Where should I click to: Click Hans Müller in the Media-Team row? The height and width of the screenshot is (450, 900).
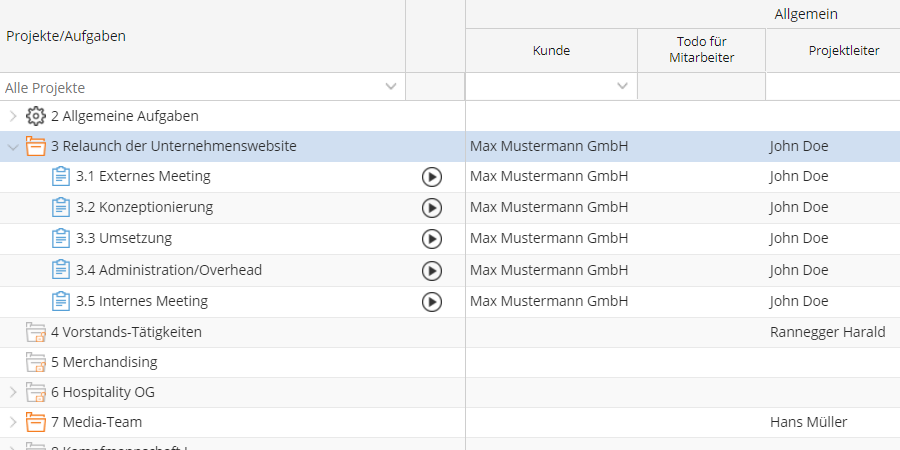[808, 422]
